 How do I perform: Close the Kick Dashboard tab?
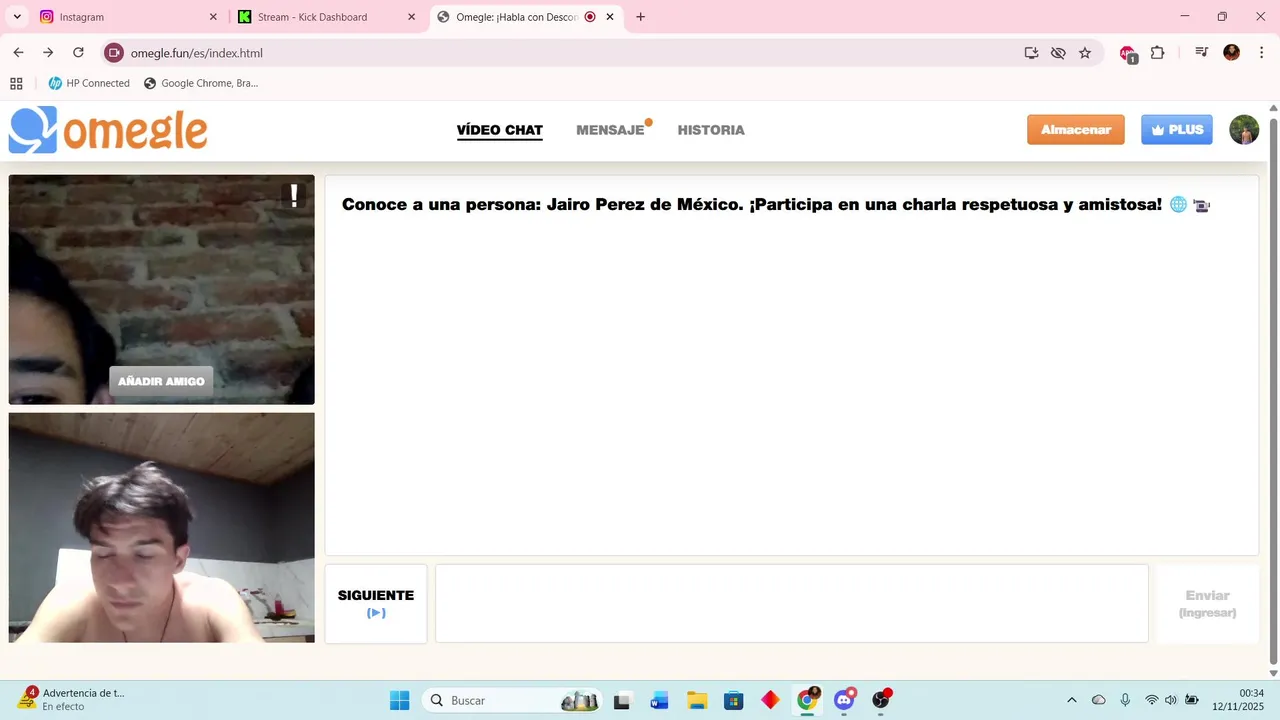(x=411, y=17)
